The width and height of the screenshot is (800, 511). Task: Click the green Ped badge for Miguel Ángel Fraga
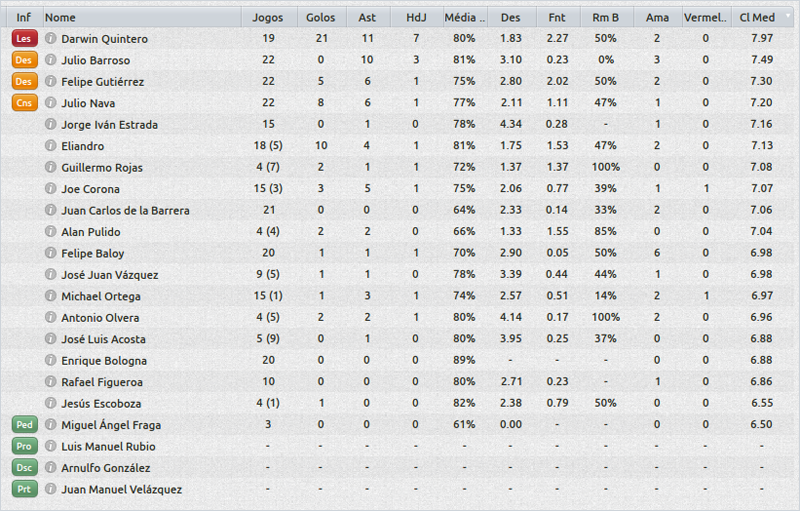click(23, 425)
